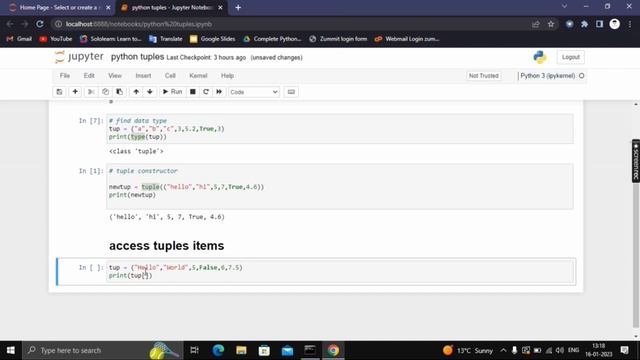Open Microsoft Store from the taskbar

pos(264,350)
